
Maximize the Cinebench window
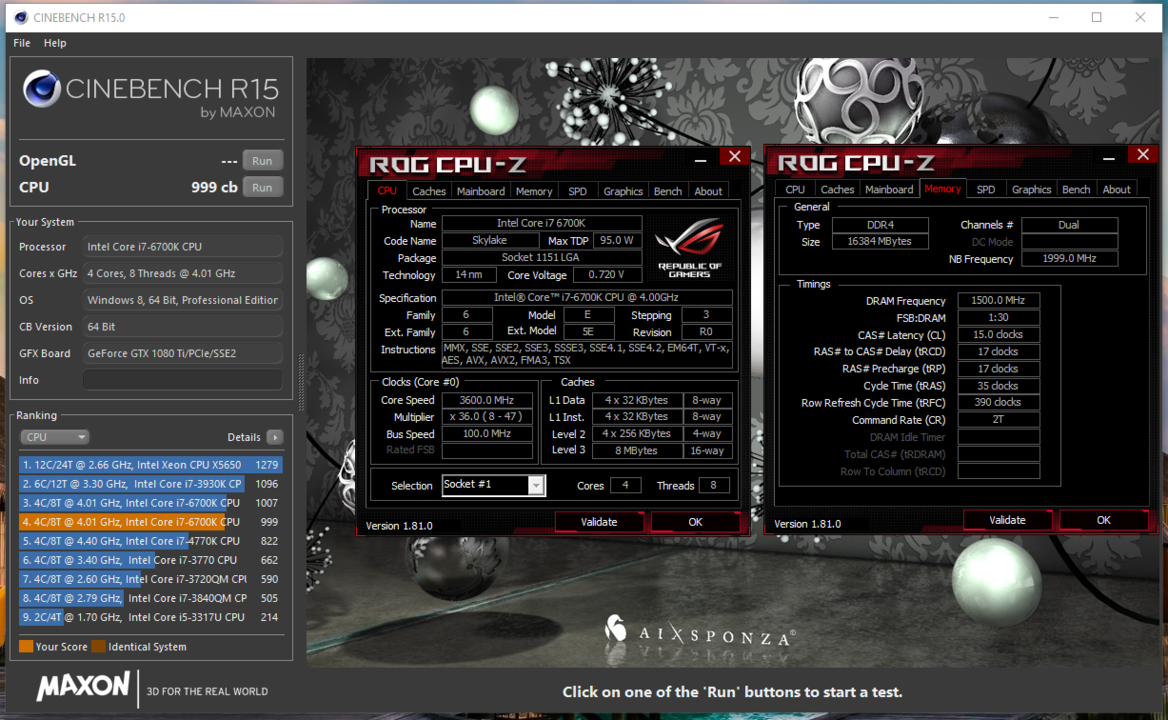click(1096, 17)
